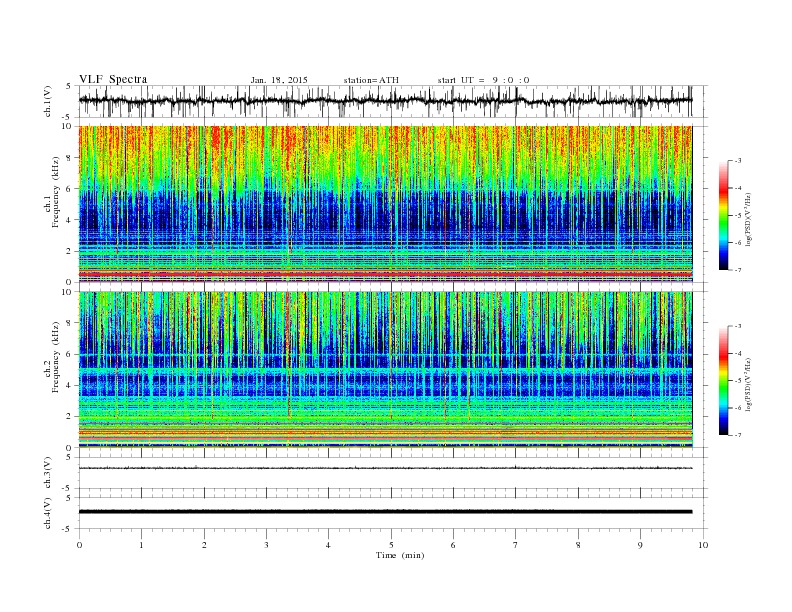The image size is (792, 612).
Task: Click the "ch.3(V)" axis label
Action: tap(48, 473)
